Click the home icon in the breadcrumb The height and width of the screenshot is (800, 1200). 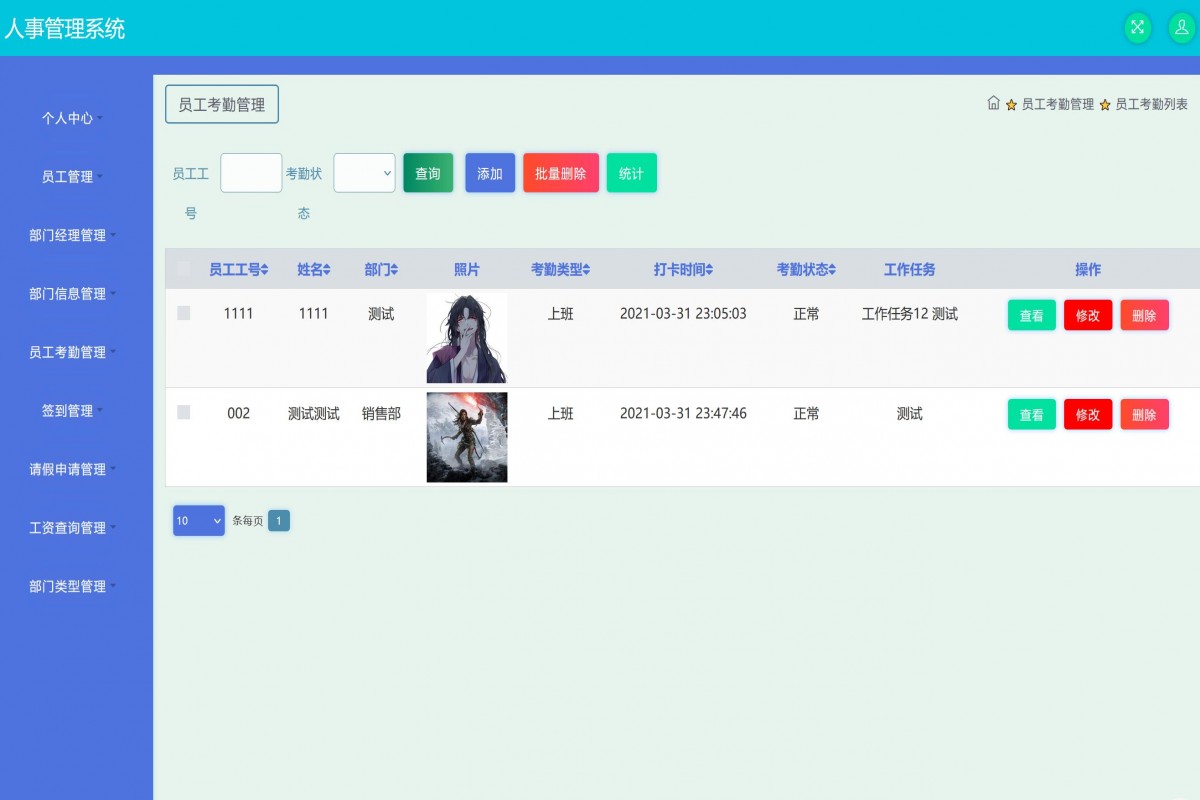(995, 103)
